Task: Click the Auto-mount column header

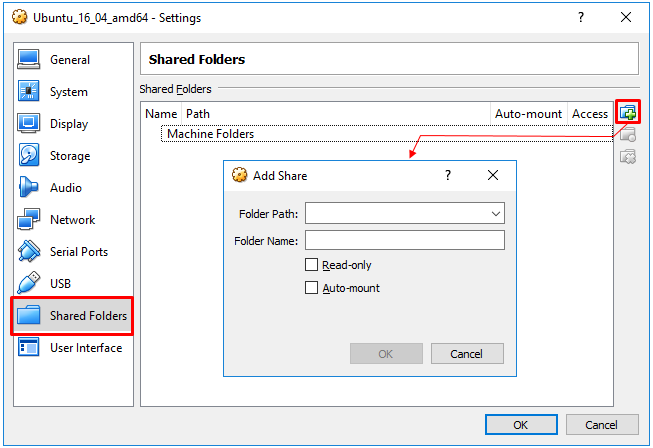Action: 528,114
